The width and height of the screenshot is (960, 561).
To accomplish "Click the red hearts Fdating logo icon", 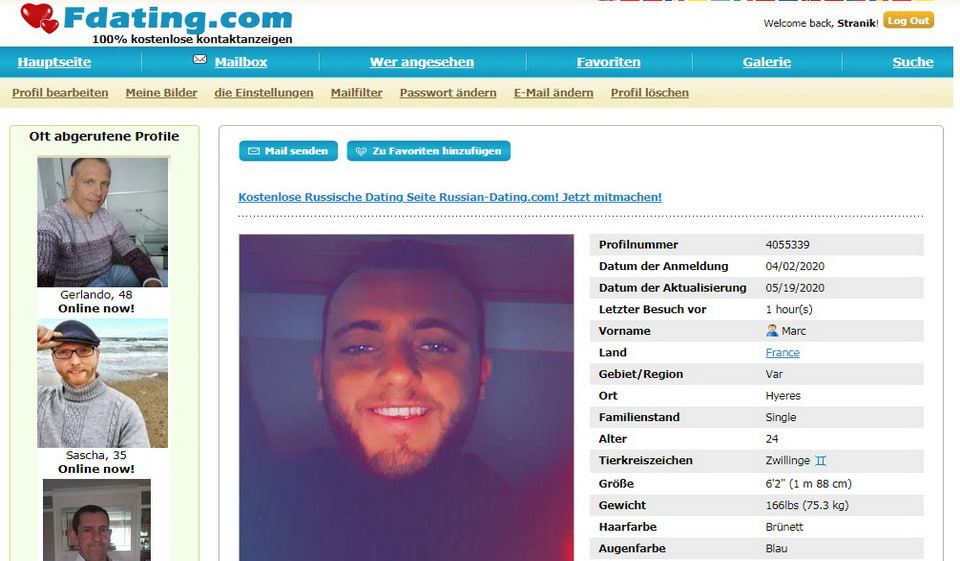I will pyautogui.click(x=39, y=18).
